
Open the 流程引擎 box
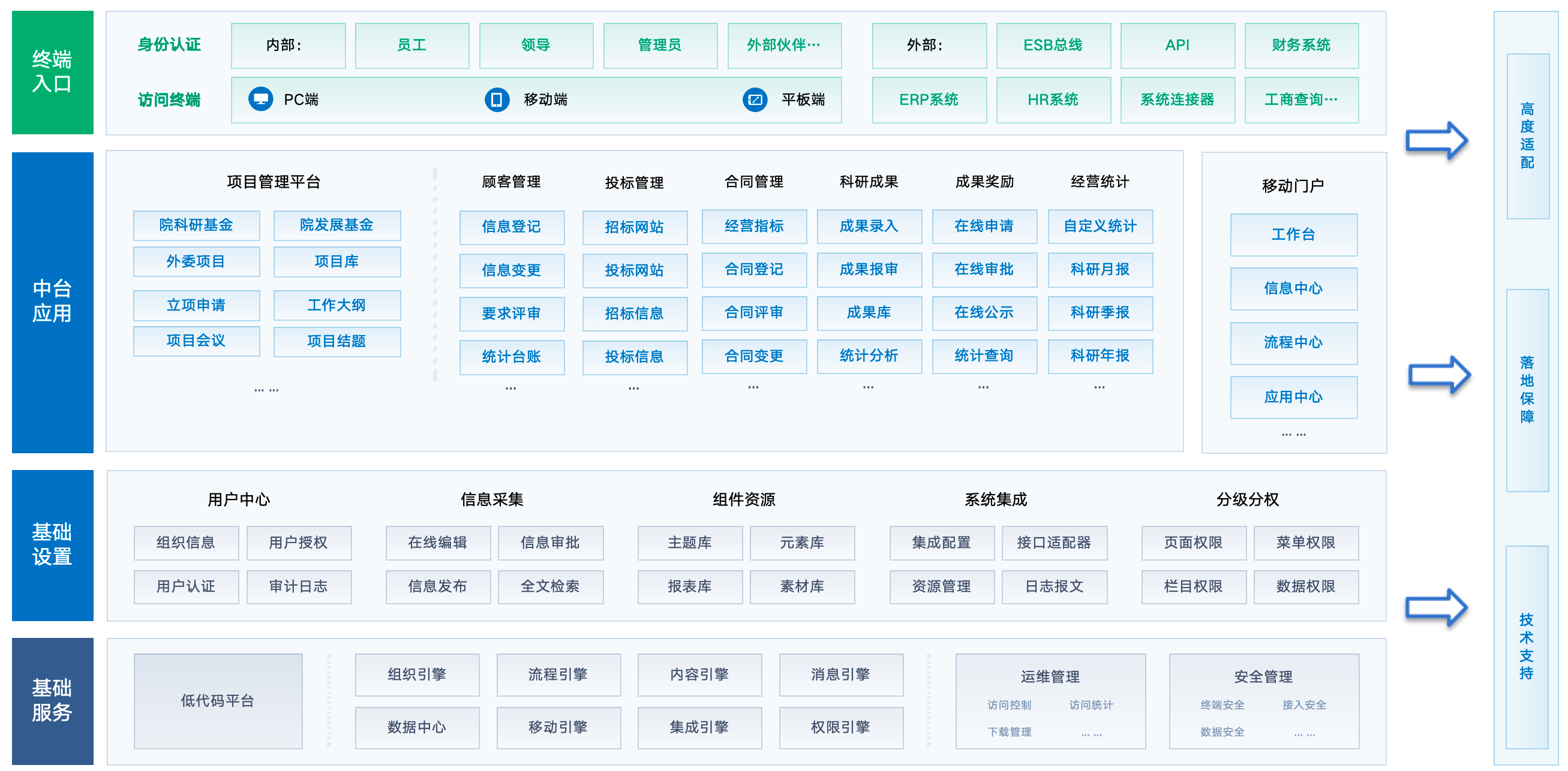pyautogui.click(x=559, y=675)
